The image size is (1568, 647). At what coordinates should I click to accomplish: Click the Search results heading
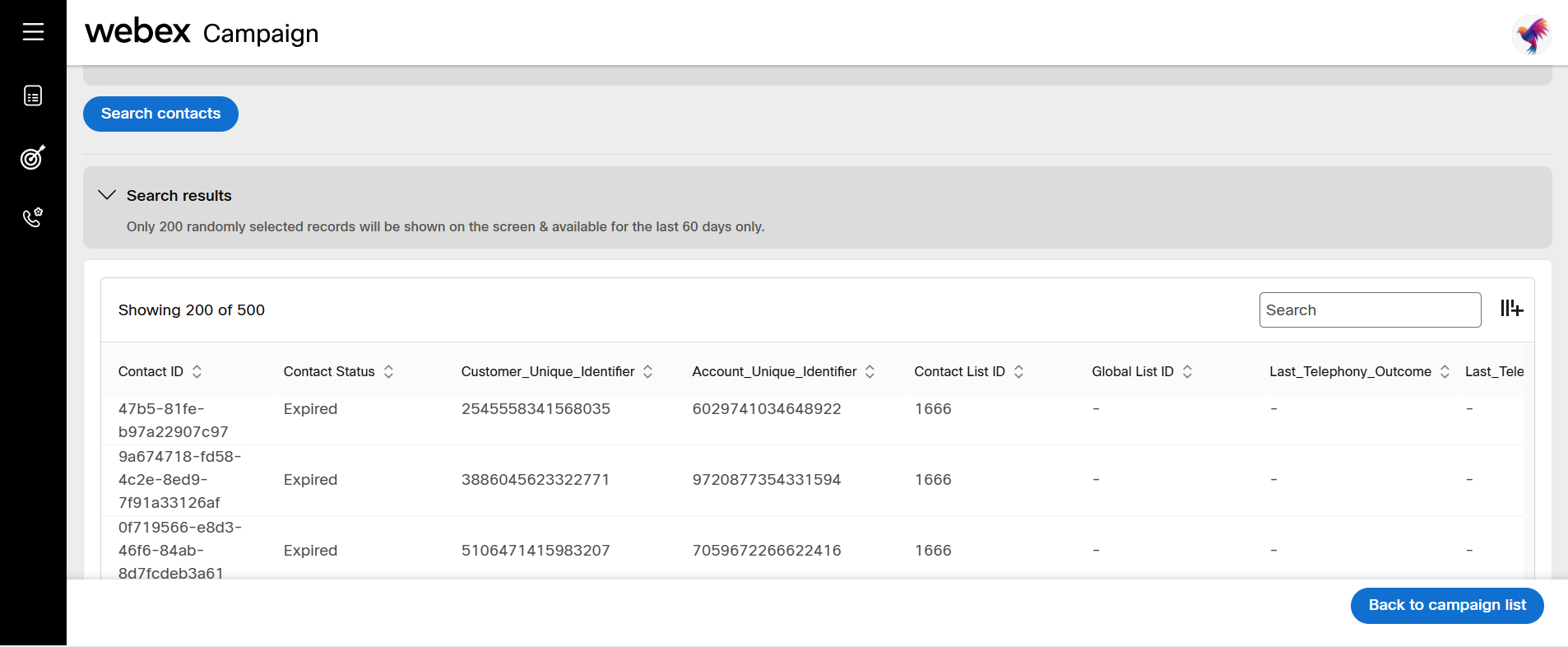[x=179, y=196]
